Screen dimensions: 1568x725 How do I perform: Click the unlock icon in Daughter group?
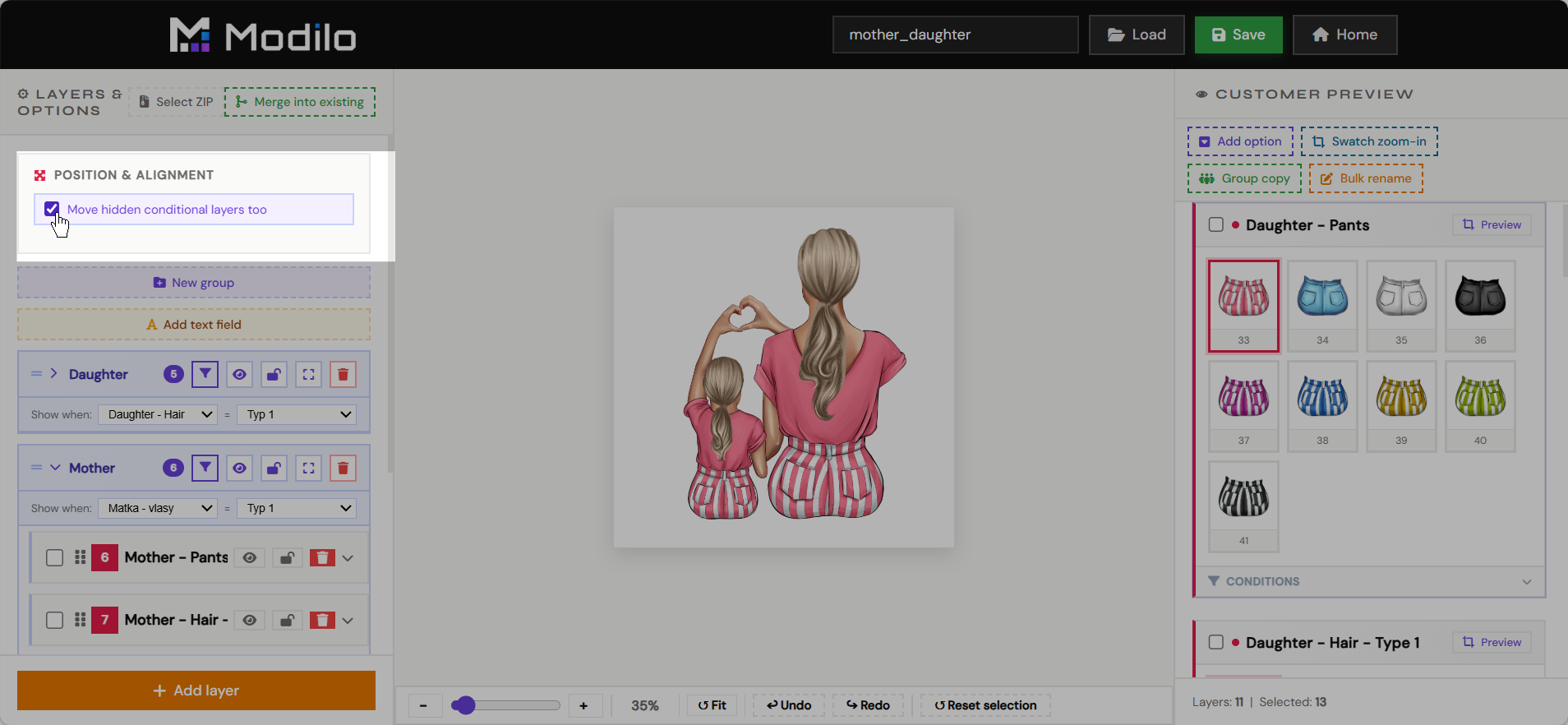tap(274, 374)
